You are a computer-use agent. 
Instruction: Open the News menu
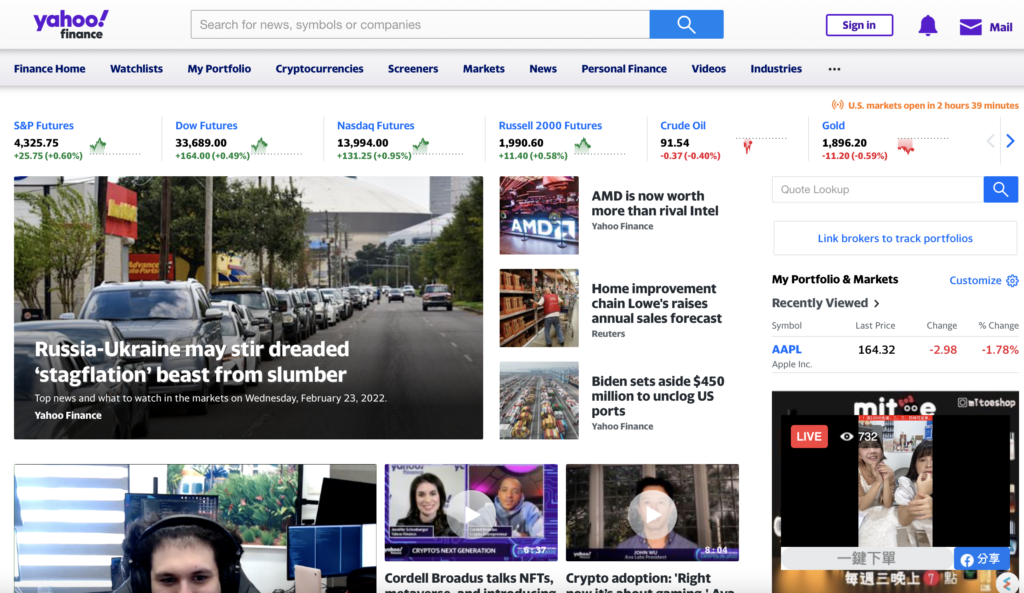pyautogui.click(x=543, y=69)
